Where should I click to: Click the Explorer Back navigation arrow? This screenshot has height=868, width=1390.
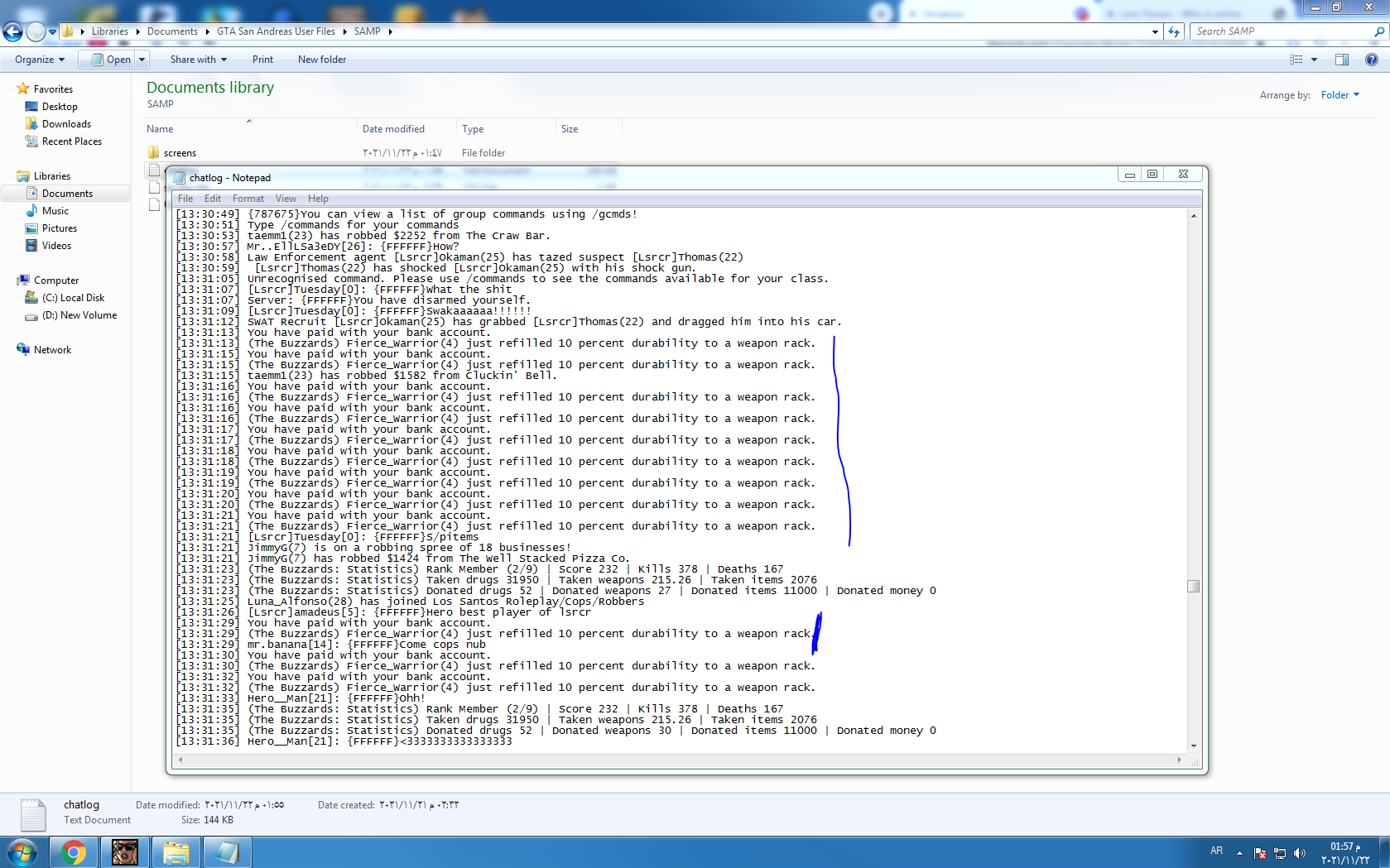click(x=12, y=31)
